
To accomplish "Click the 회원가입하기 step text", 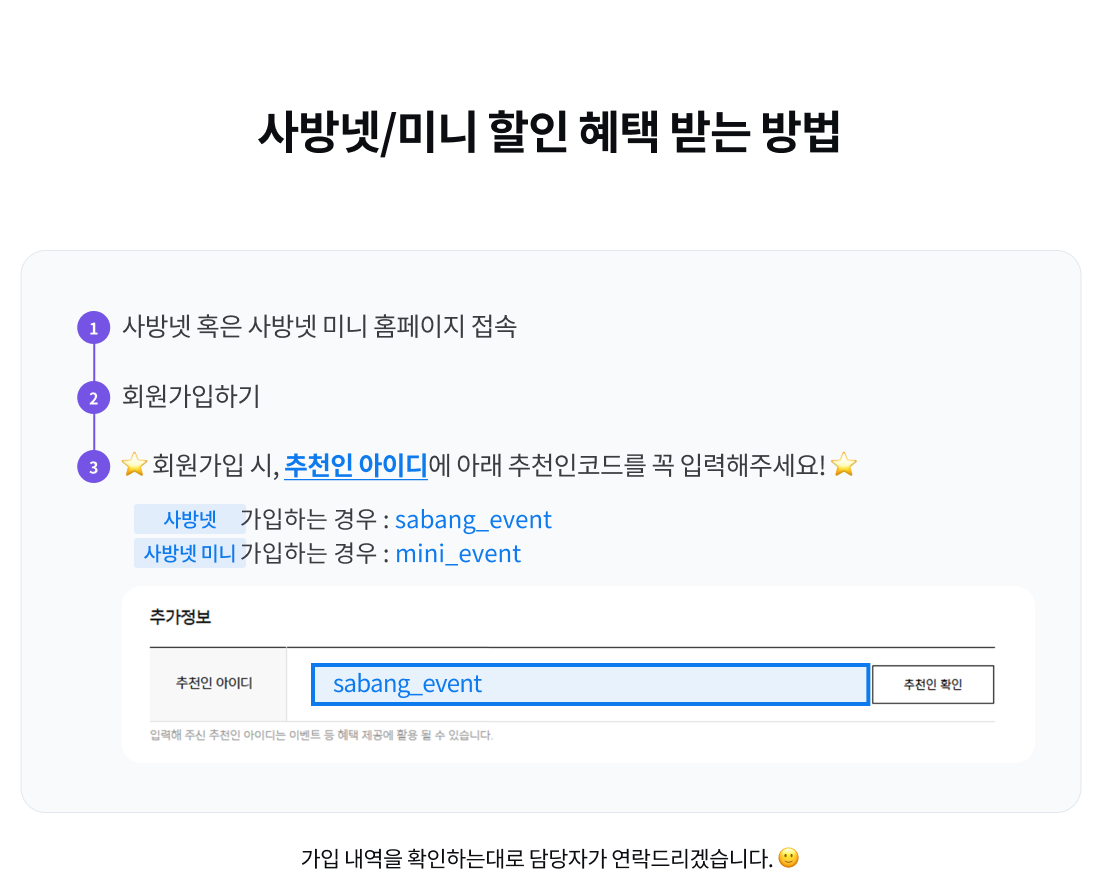I will pyautogui.click(x=191, y=397).
